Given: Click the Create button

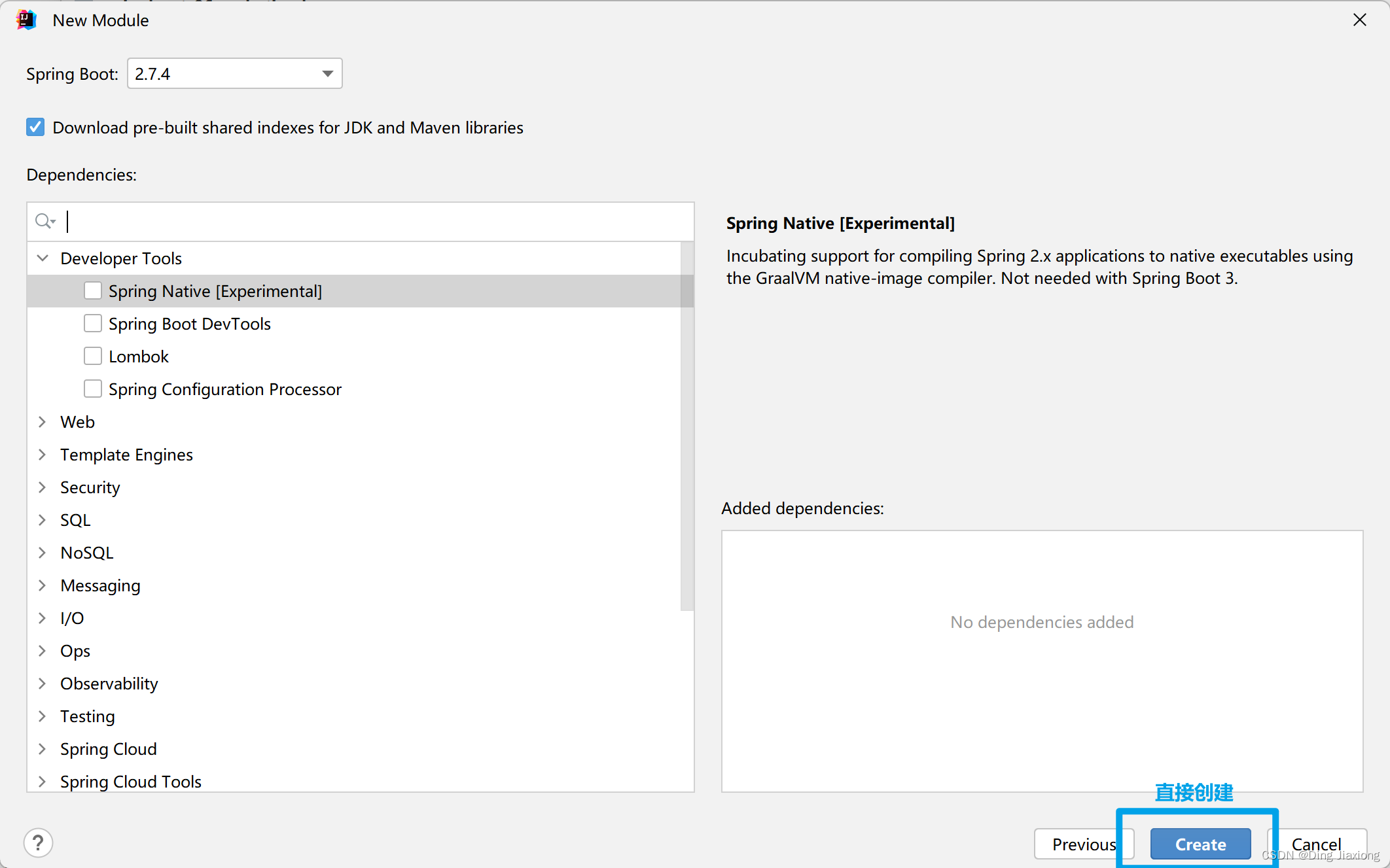Looking at the screenshot, I should coord(1200,844).
